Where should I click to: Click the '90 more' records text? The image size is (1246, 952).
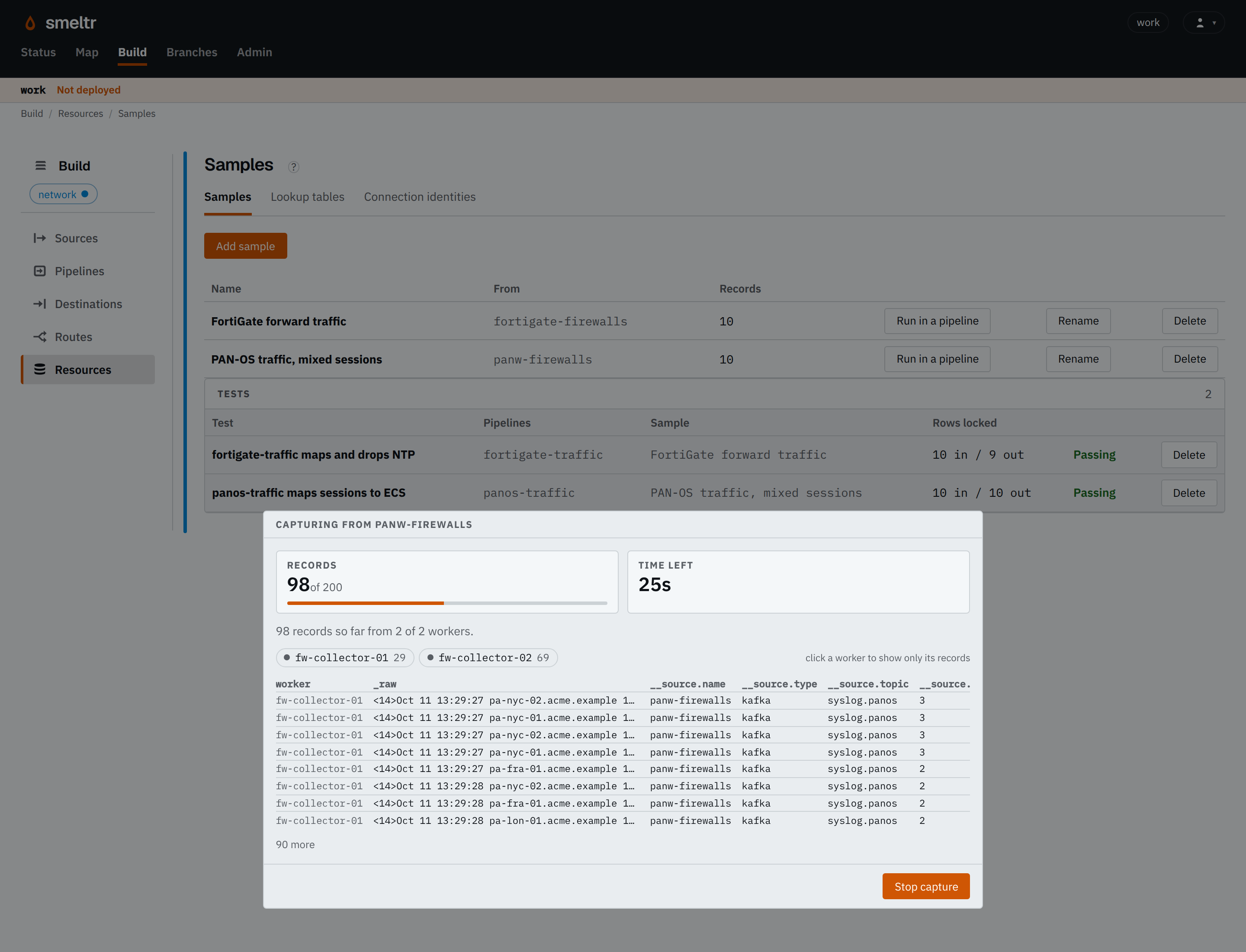pos(295,844)
